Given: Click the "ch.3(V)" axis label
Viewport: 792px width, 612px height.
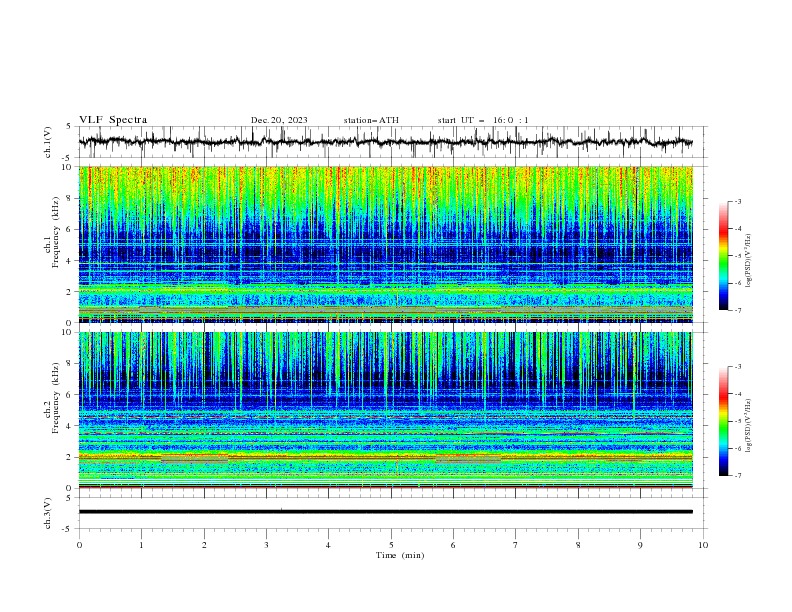Looking at the screenshot, I should [x=48, y=513].
